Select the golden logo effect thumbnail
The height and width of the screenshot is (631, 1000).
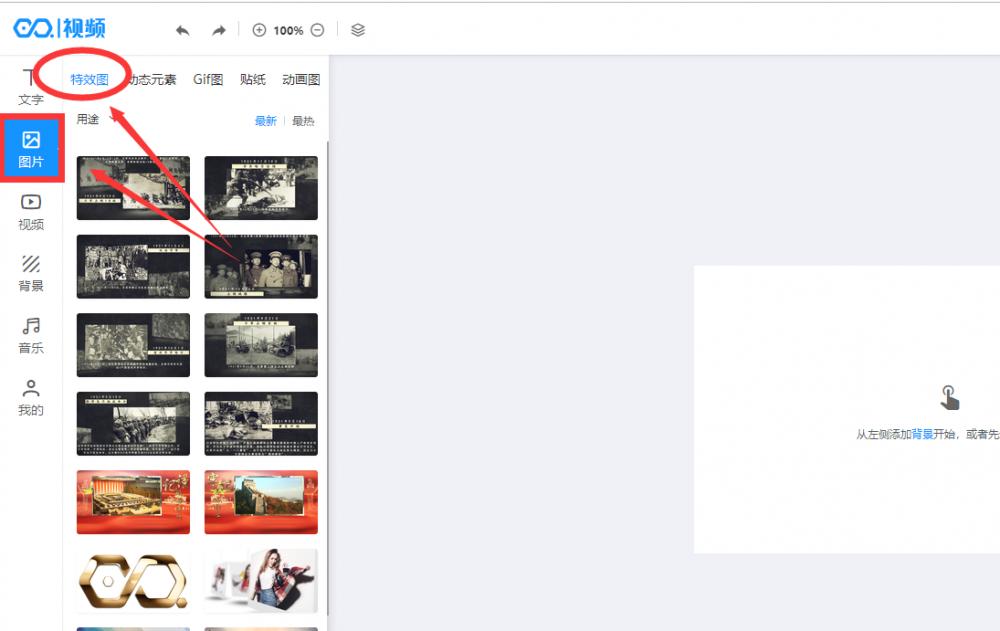click(133, 580)
